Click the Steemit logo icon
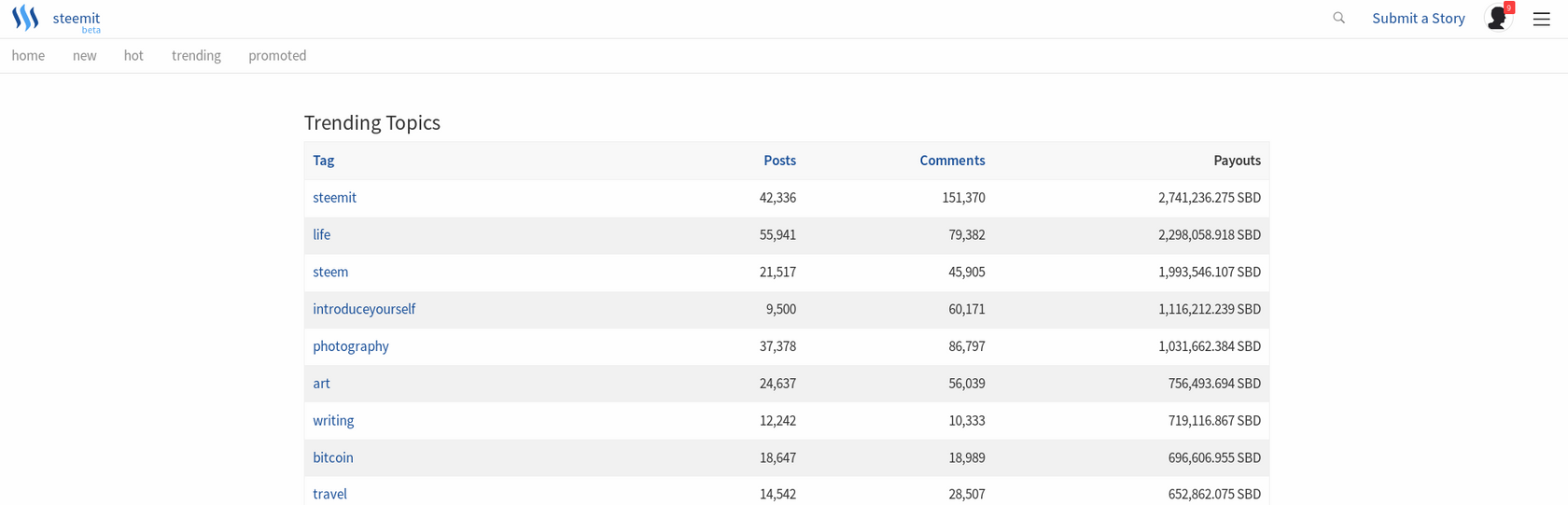The image size is (1568, 505). click(25, 18)
